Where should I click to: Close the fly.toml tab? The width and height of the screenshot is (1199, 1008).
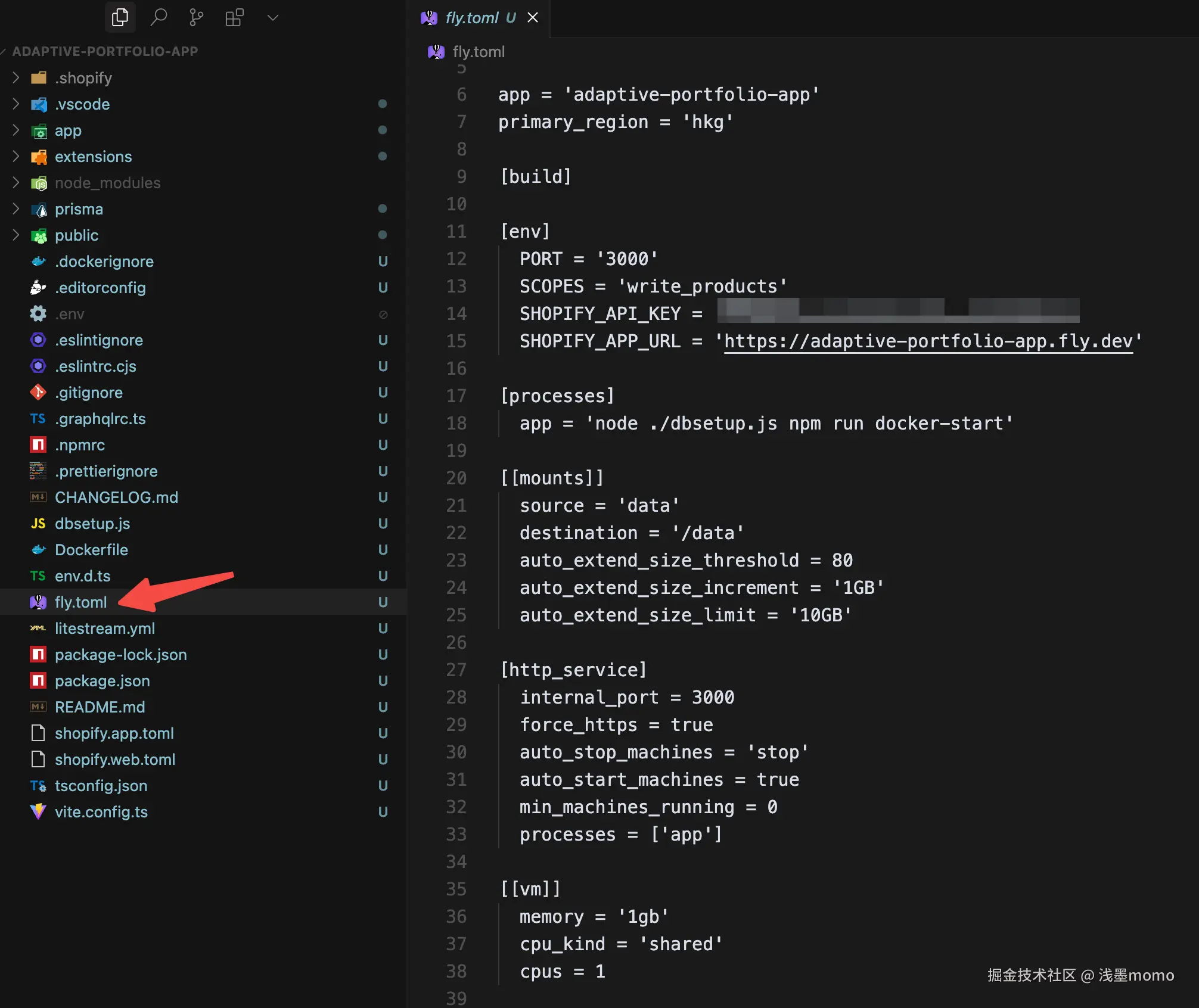[x=533, y=18]
